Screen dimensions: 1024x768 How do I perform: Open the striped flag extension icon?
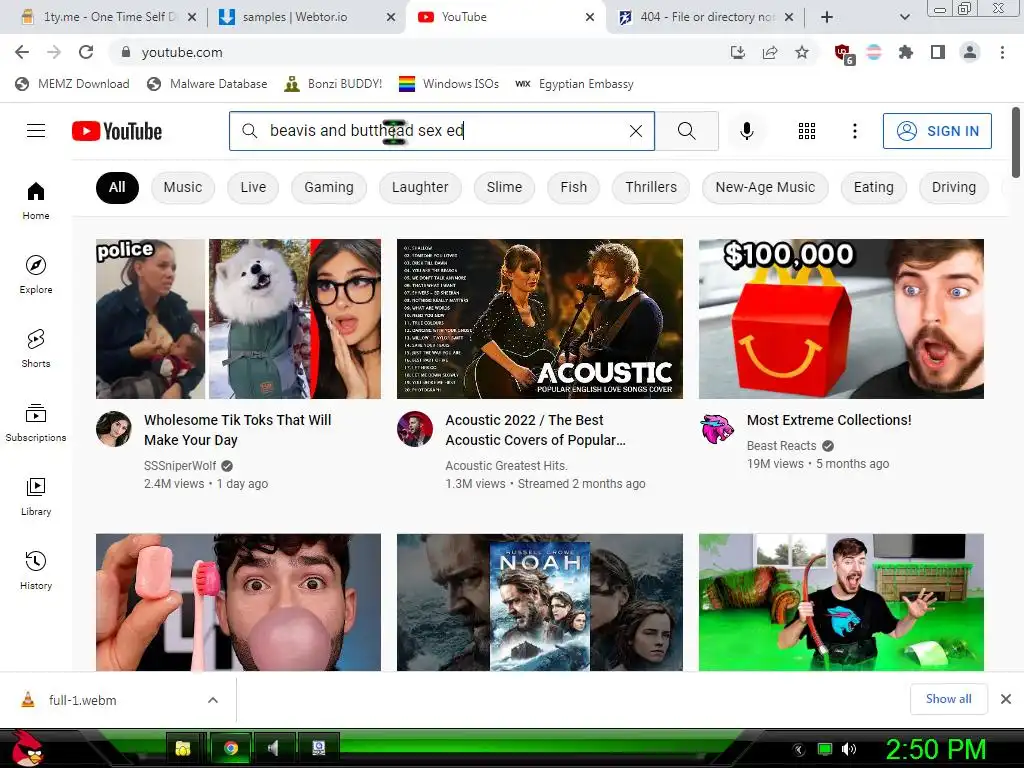click(x=874, y=52)
